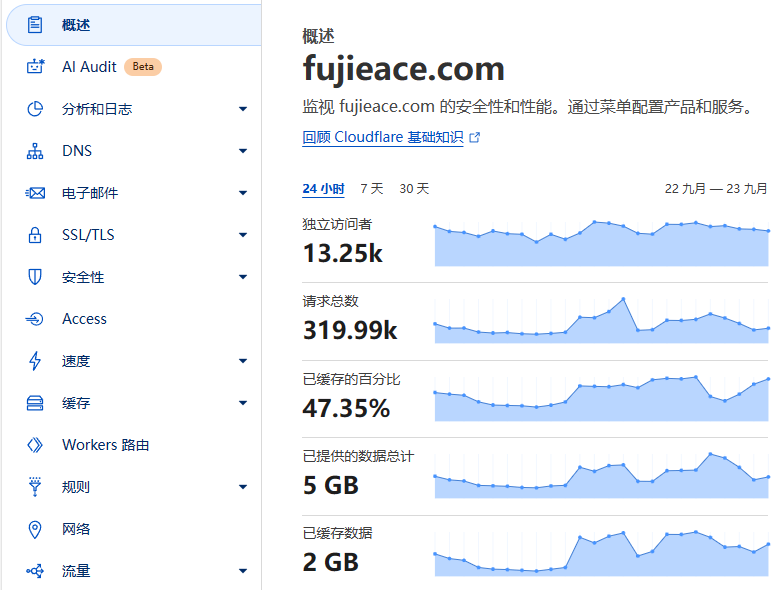The height and width of the screenshot is (590, 780).
Task: Click the 概述 overview clipboard icon
Action: pos(35,24)
